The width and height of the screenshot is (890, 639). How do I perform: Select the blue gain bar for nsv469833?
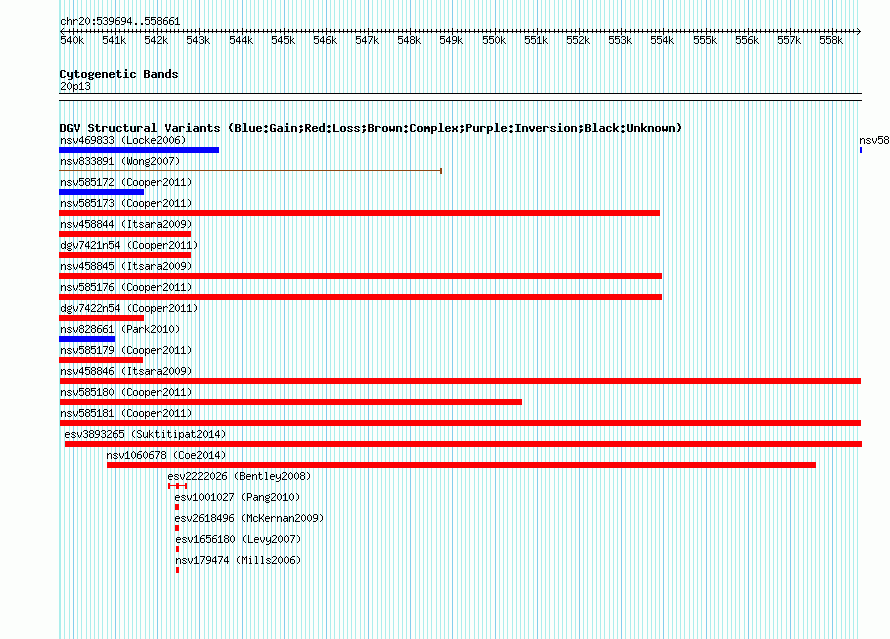pos(139,150)
